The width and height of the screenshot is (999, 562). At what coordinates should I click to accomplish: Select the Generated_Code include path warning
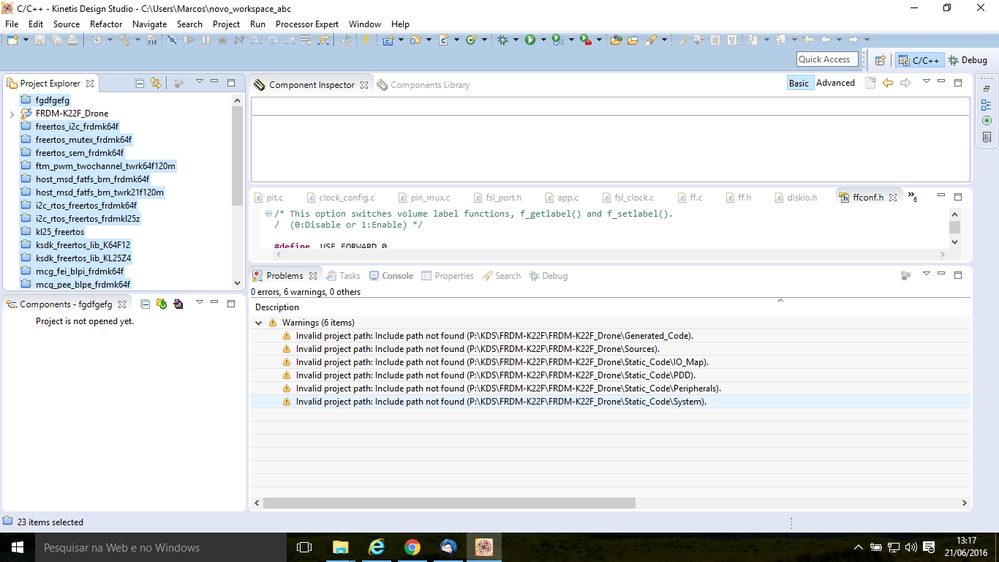point(610,336)
